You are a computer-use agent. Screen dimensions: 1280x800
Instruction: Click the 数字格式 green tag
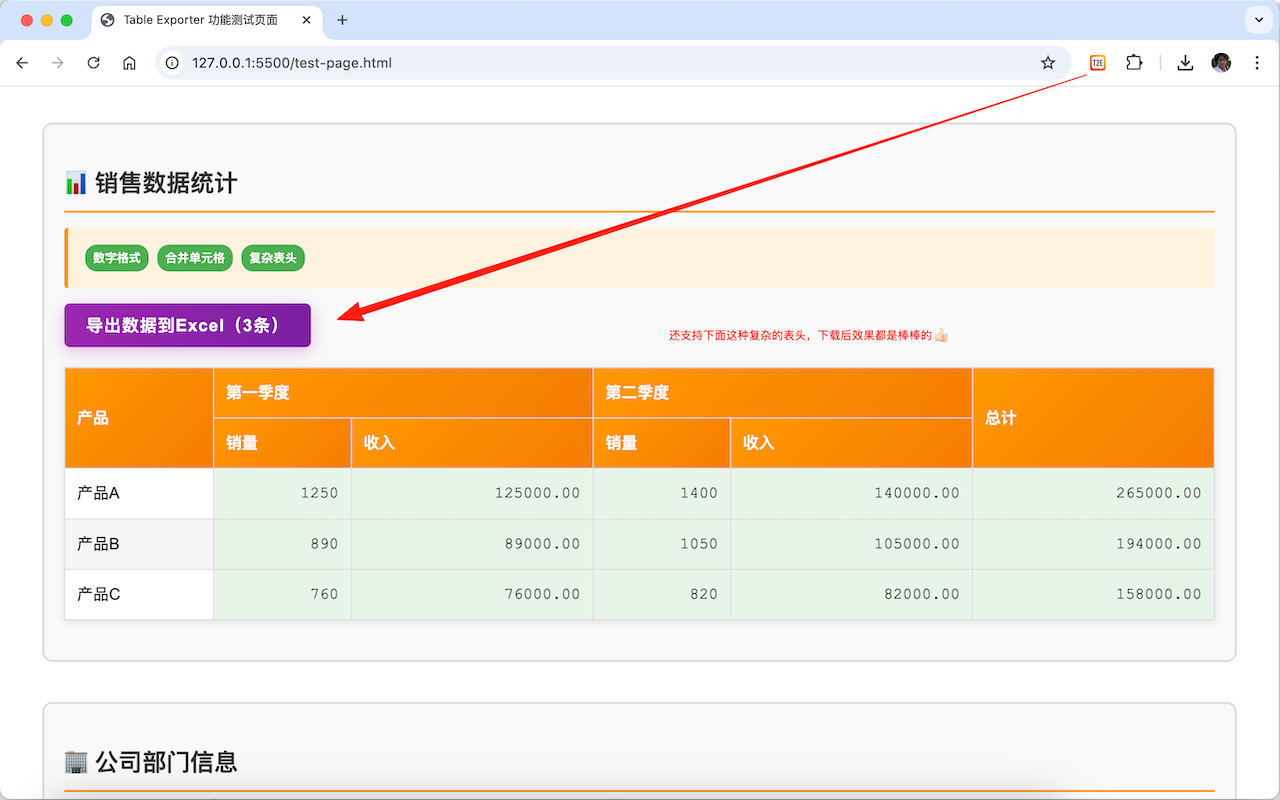click(116, 258)
